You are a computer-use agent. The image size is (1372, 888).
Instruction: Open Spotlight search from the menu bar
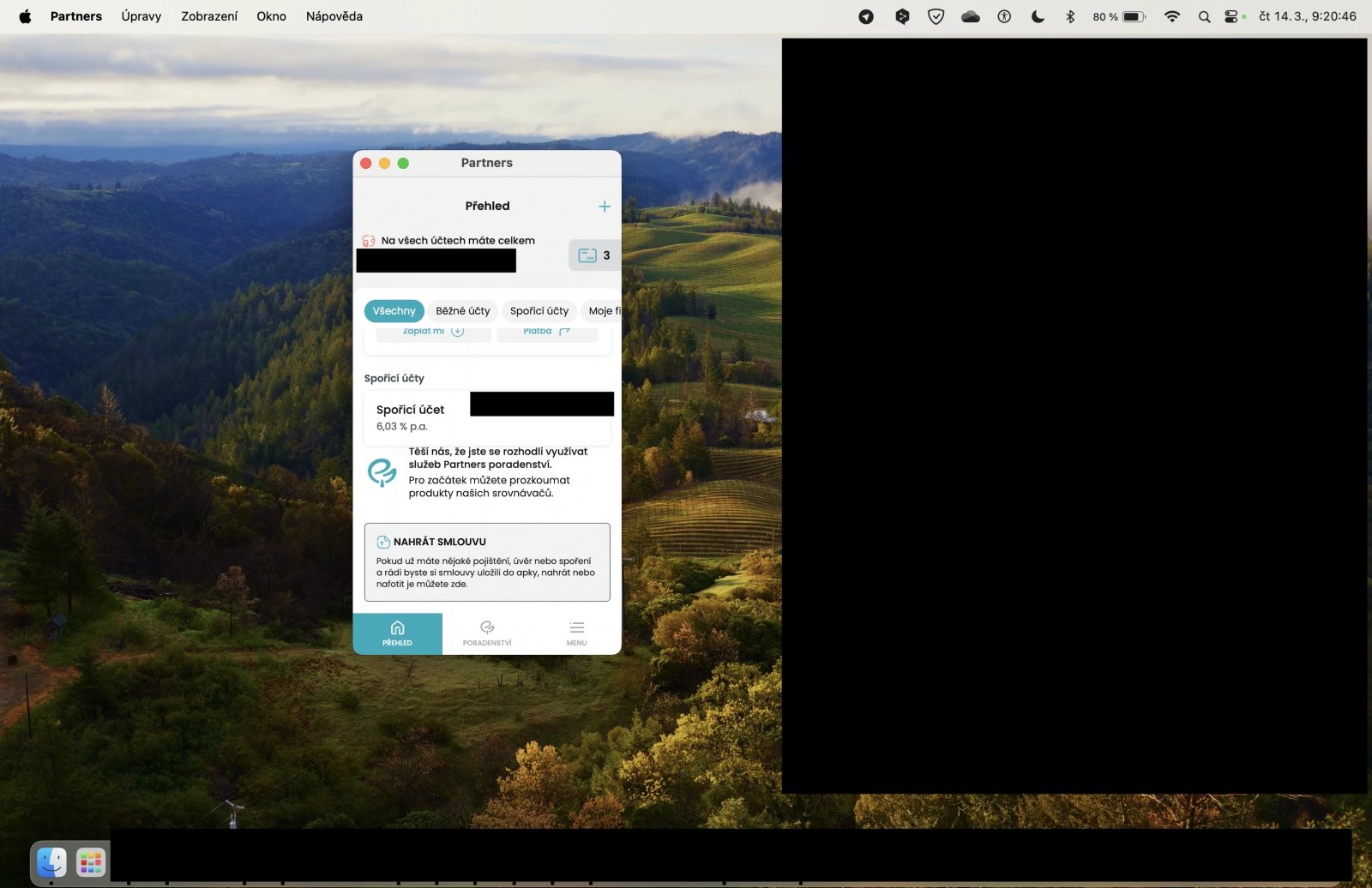tap(1204, 15)
